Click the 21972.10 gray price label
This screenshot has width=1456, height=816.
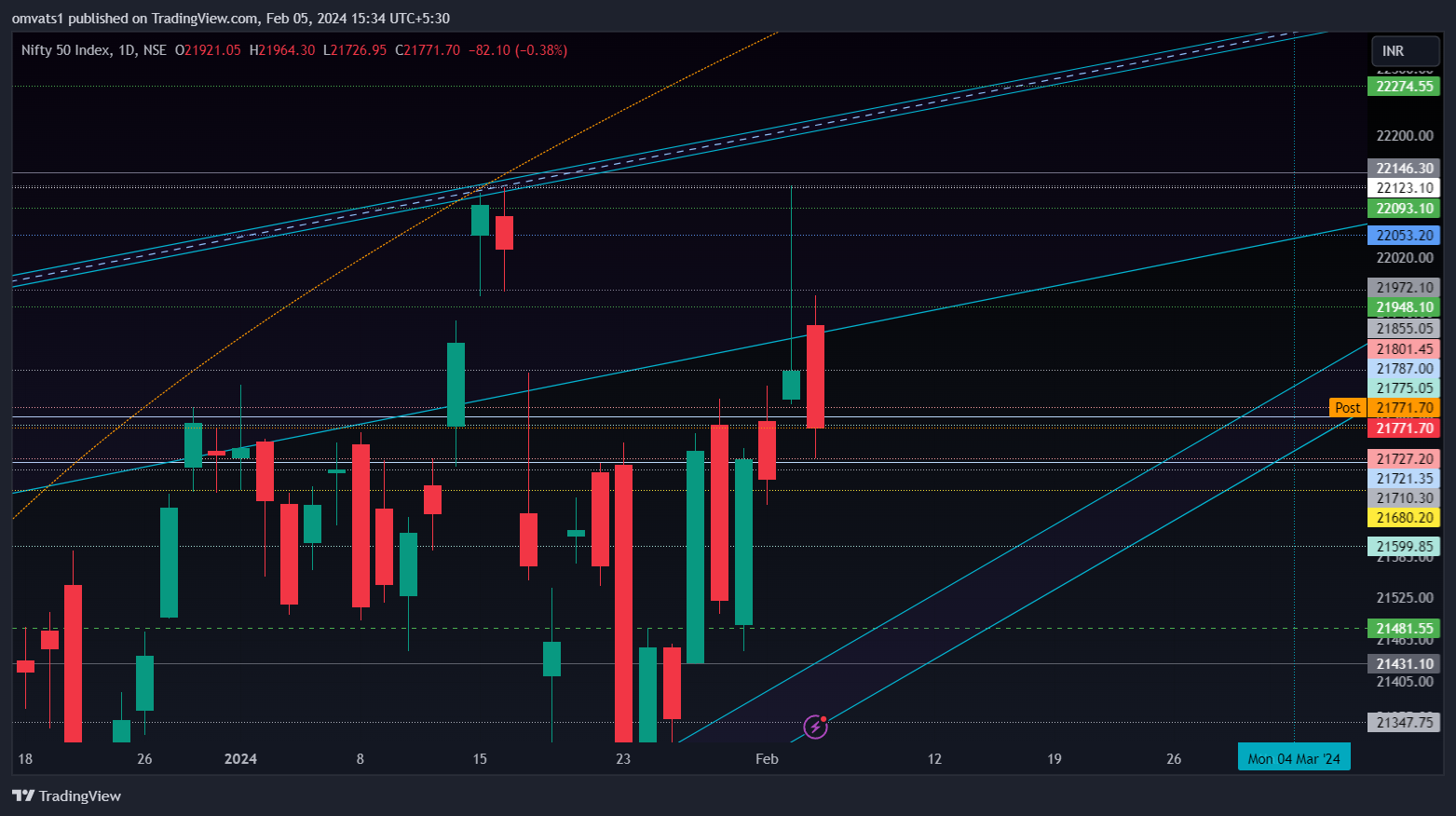tap(1404, 288)
